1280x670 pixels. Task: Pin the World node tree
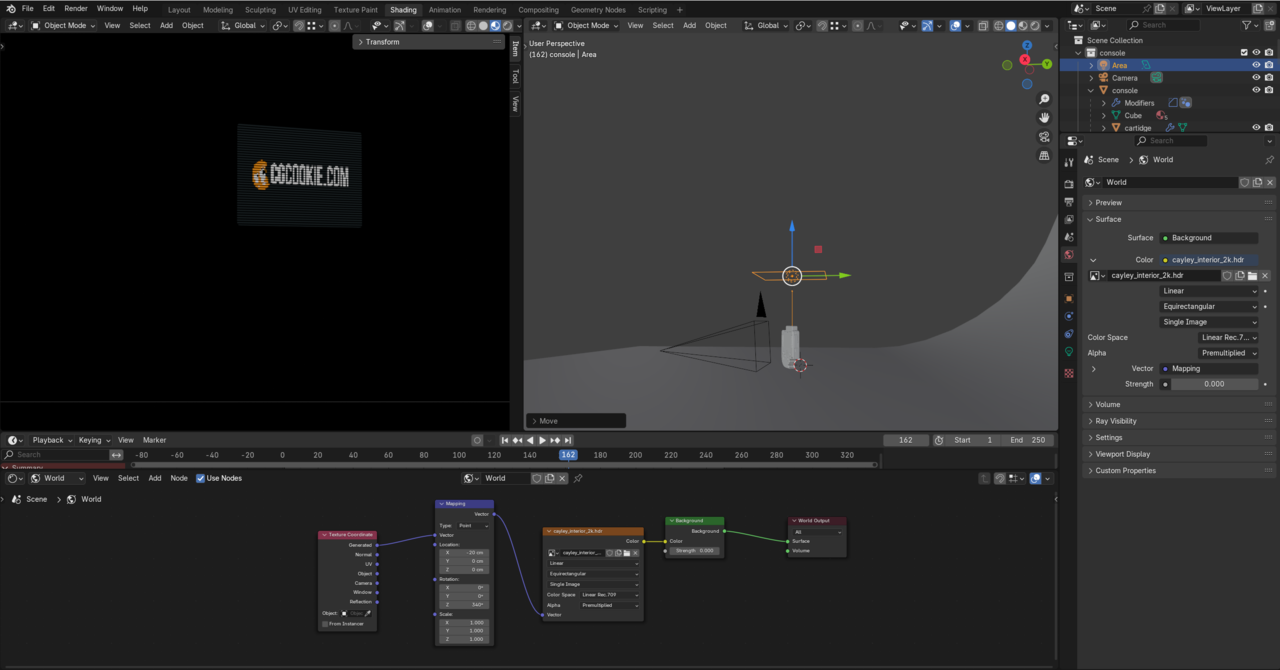pos(578,478)
